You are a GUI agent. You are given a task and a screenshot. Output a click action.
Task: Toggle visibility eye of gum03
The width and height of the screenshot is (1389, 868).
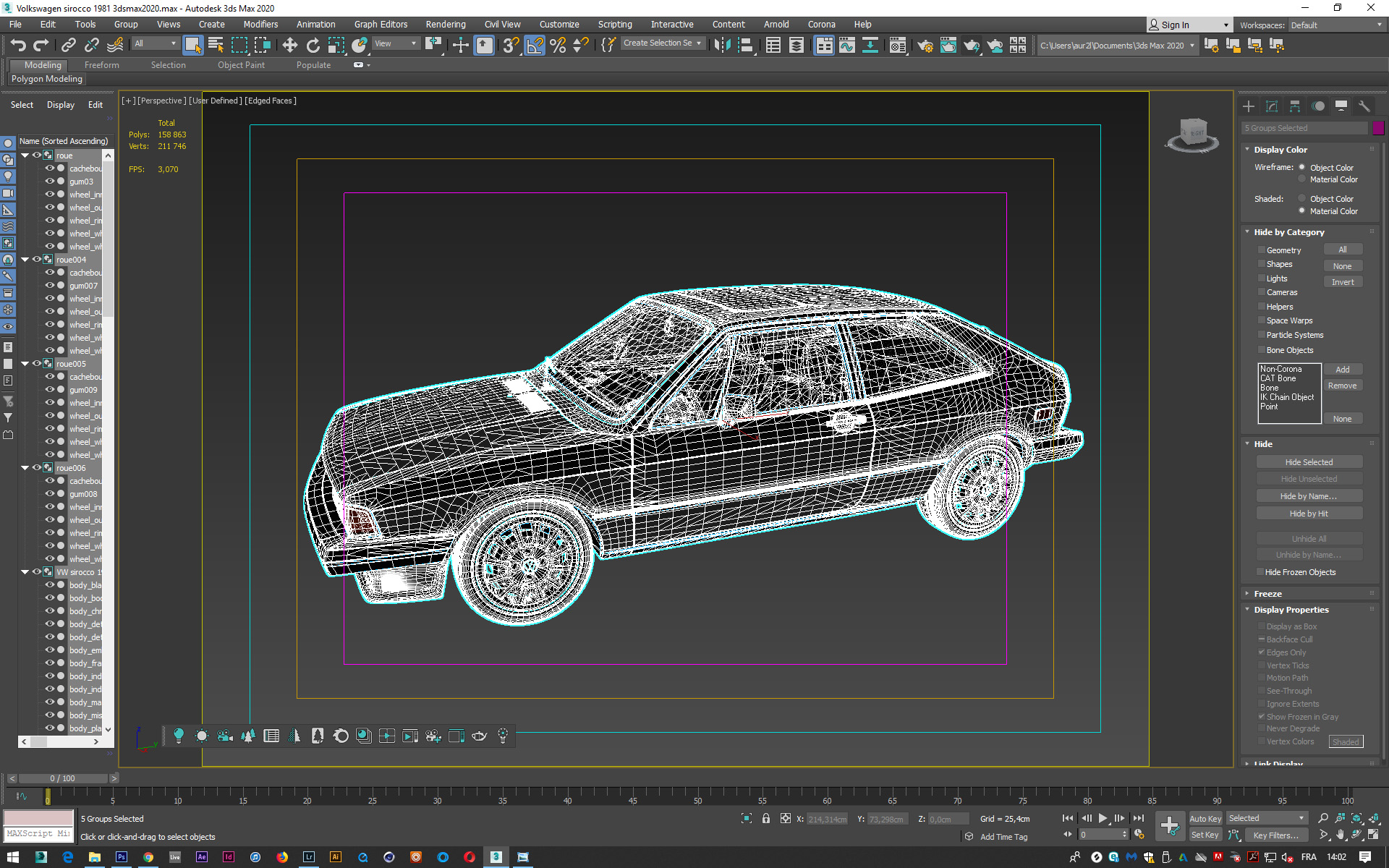pos(50,181)
